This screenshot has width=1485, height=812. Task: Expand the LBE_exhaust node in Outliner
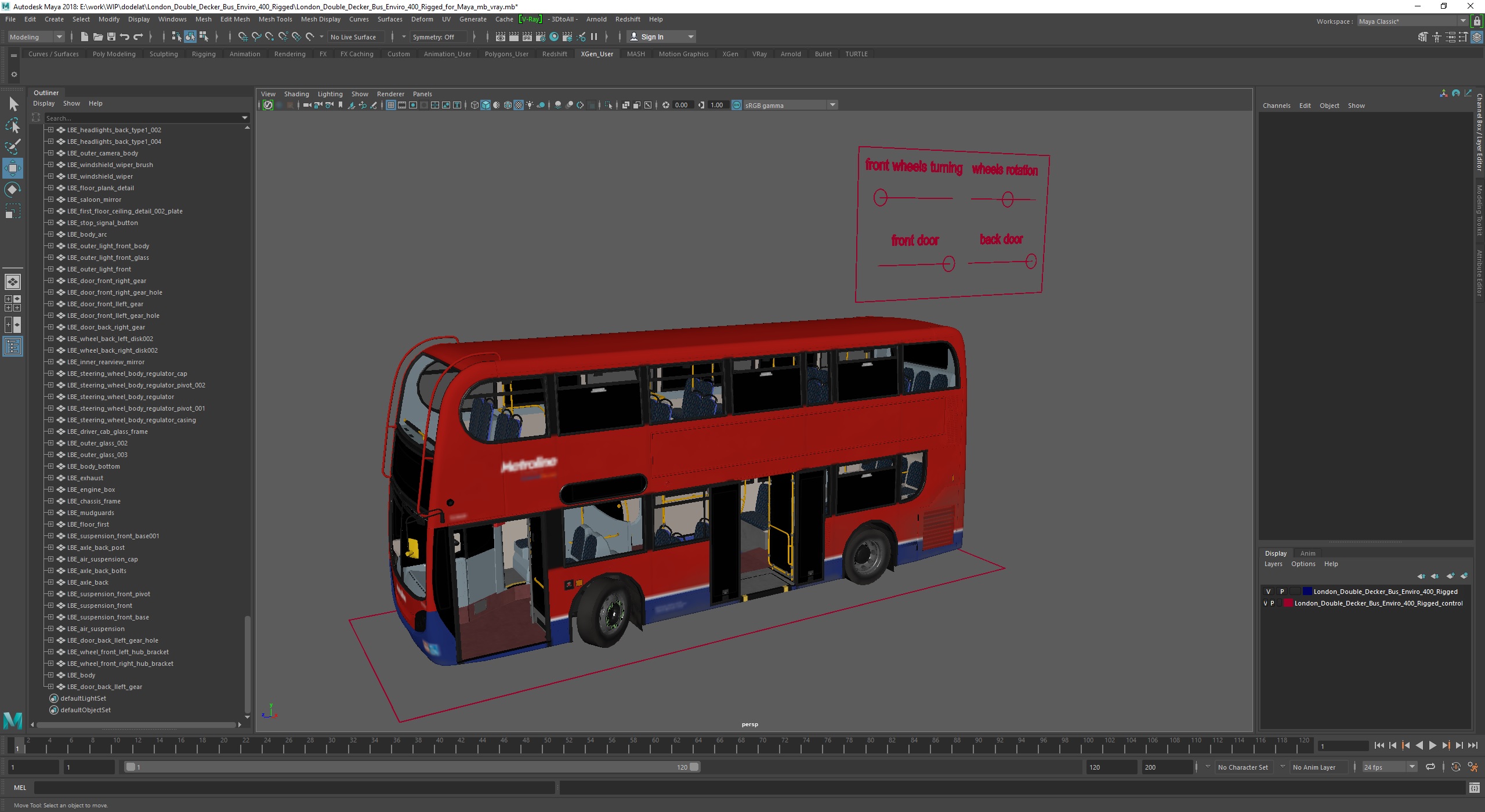pyautogui.click(x=50, y=477)
